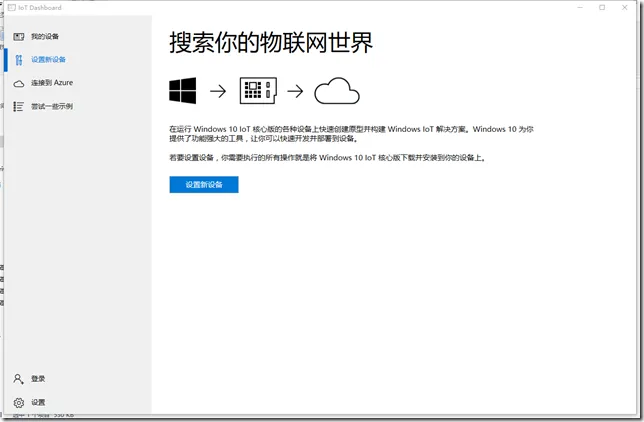Open 登录 sign-in entry
The height and width of the screenshot is (422, 644).
[x=78, y=379]
